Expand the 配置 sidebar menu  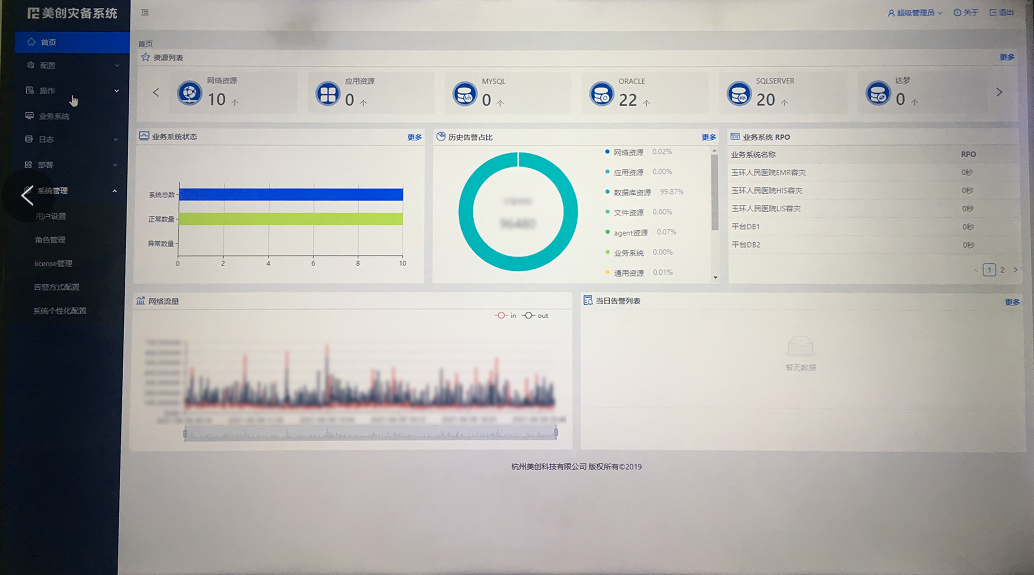click(70, 65)
